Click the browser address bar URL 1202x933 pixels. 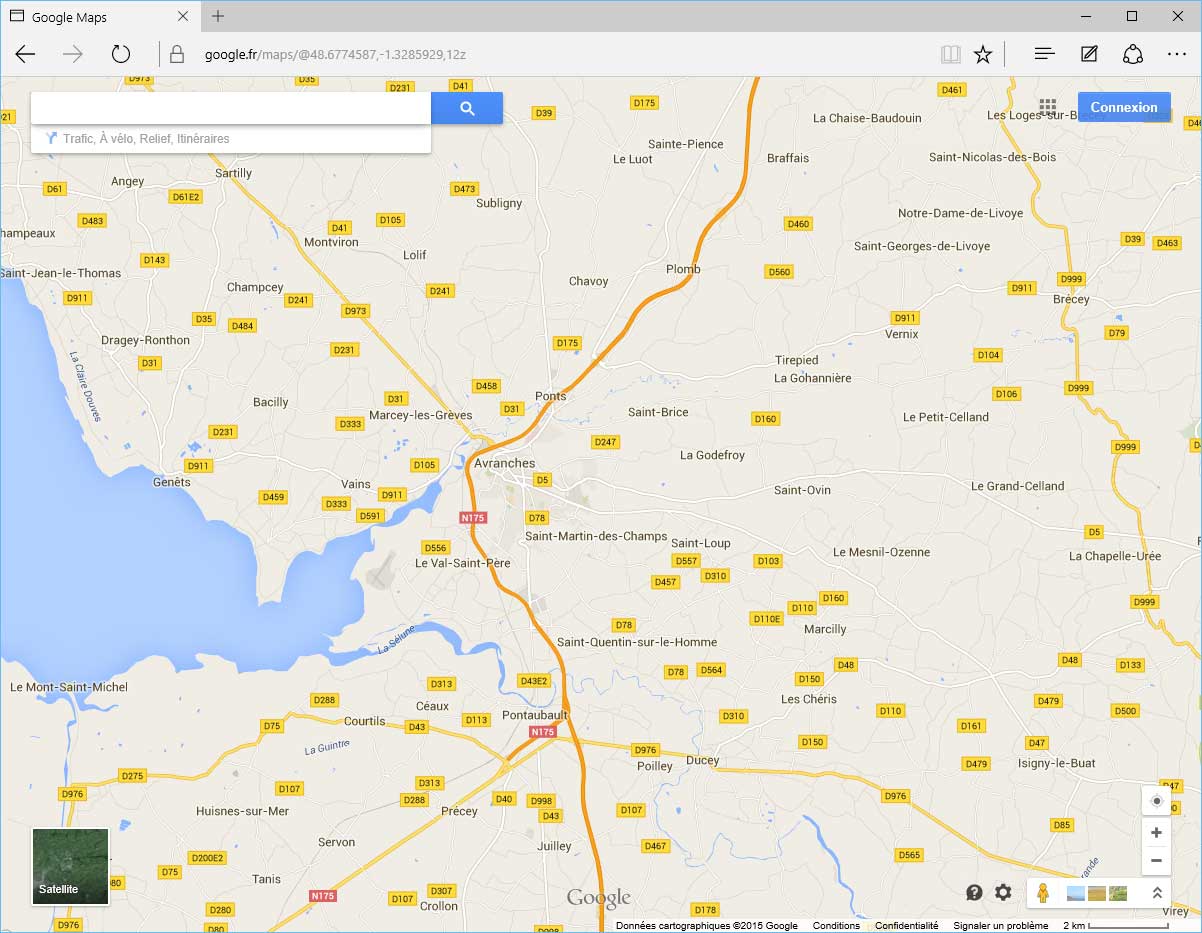pos(335,54)
